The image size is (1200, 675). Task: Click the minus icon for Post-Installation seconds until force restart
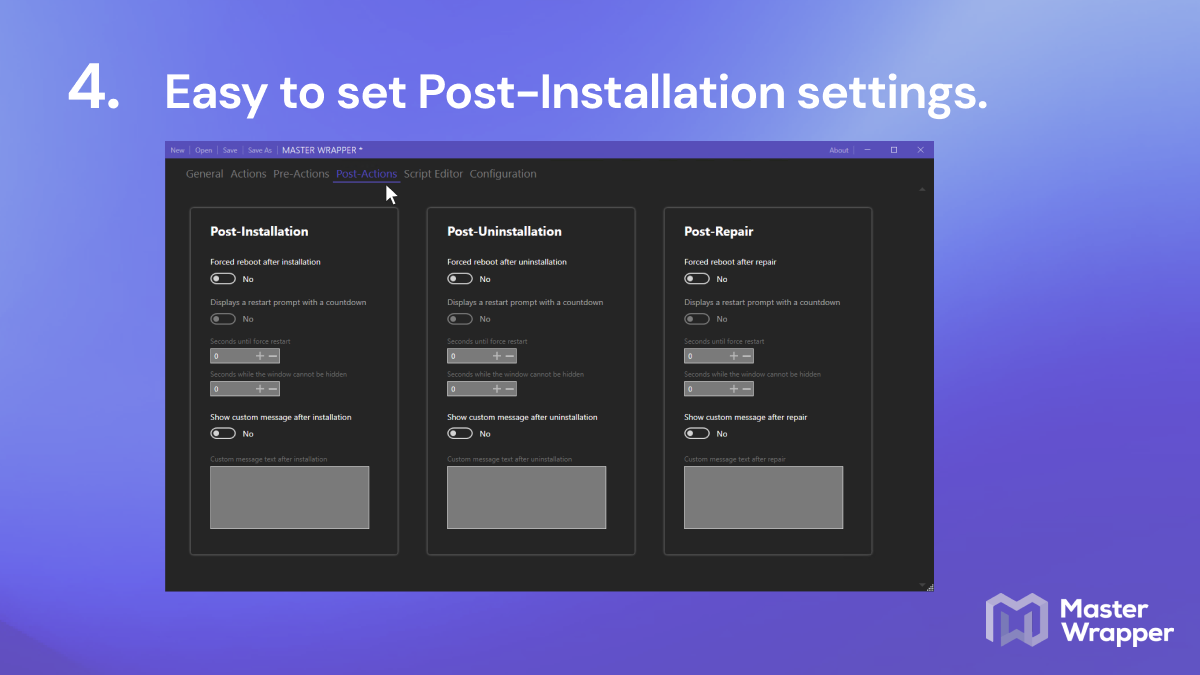coord(273,356)
